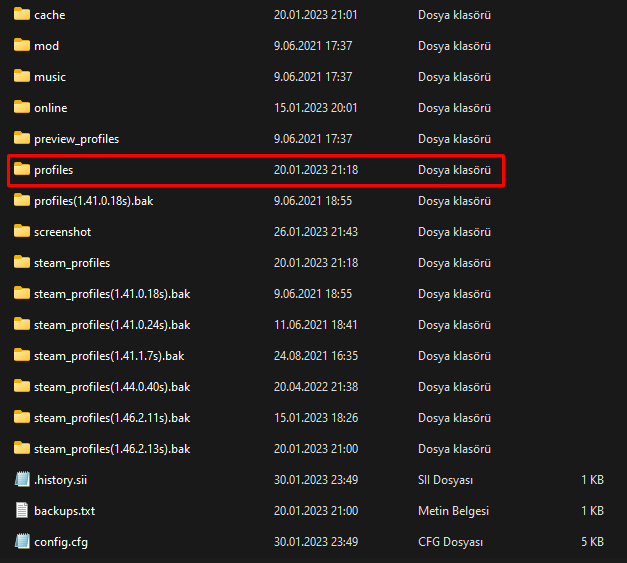The width and height of the screenshot is (627, 563).
Task: Select the folder name 'cache'
Action: click(x=50, y=15)
